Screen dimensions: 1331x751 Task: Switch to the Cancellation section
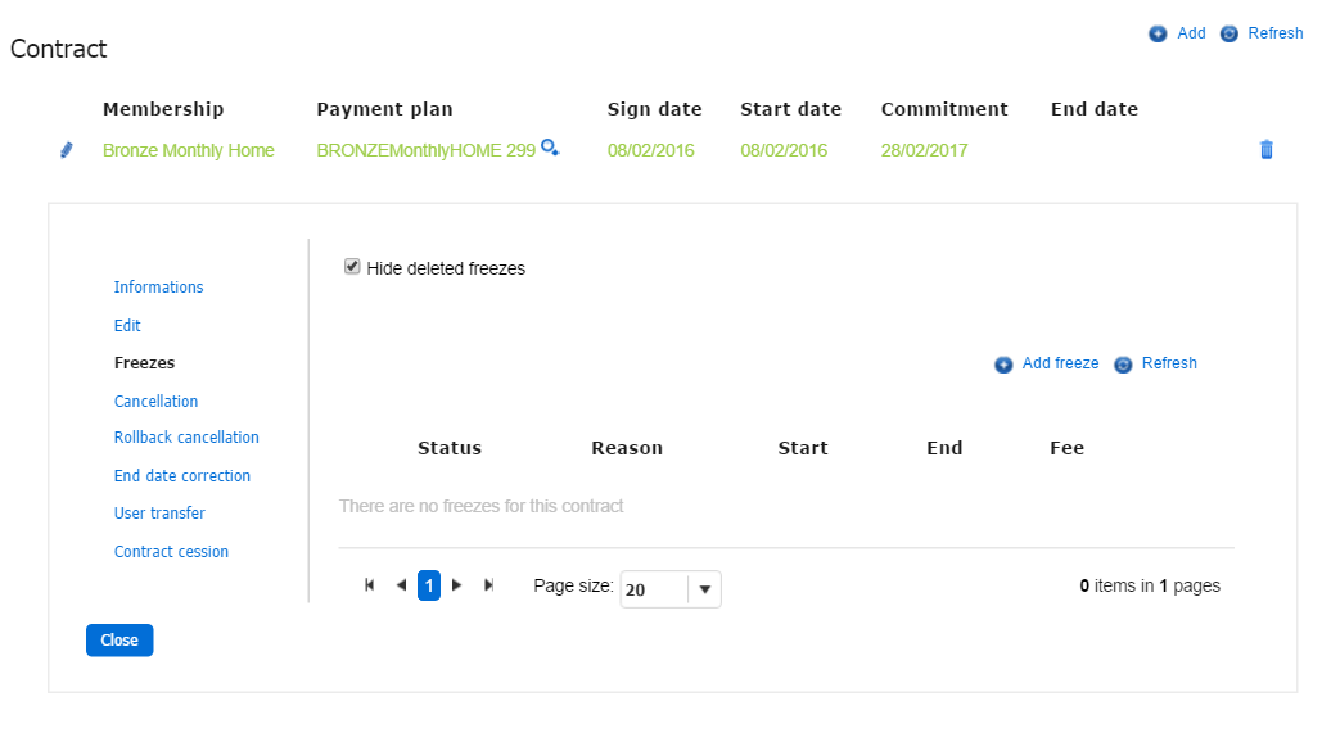coord(156,401)
